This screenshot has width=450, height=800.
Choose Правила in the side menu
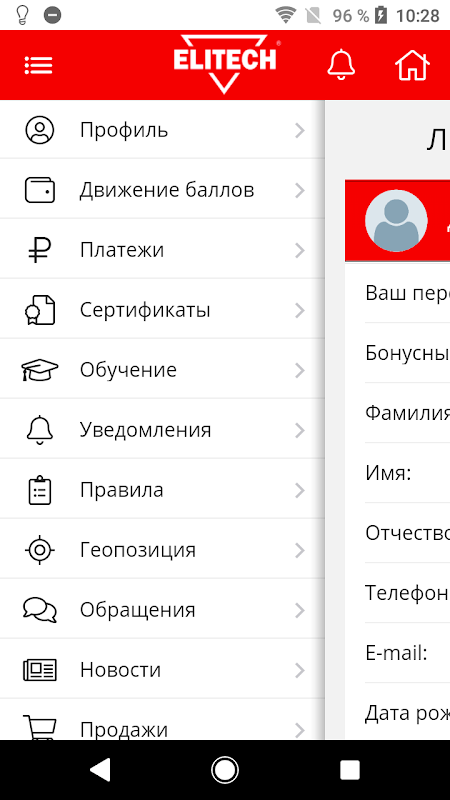[x=162, y=490]
